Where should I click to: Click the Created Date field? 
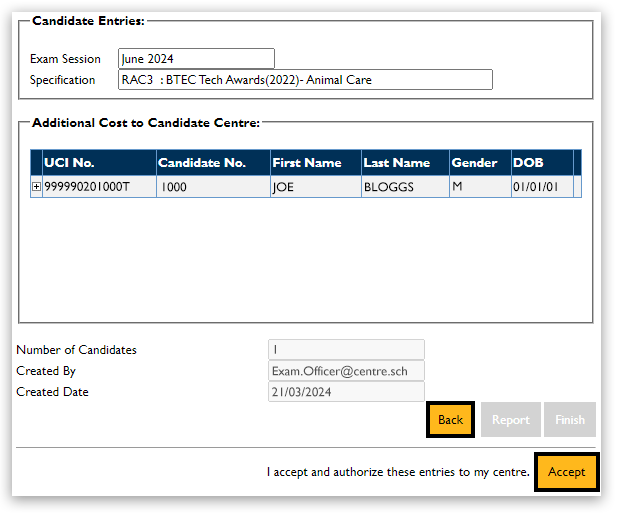346,392
